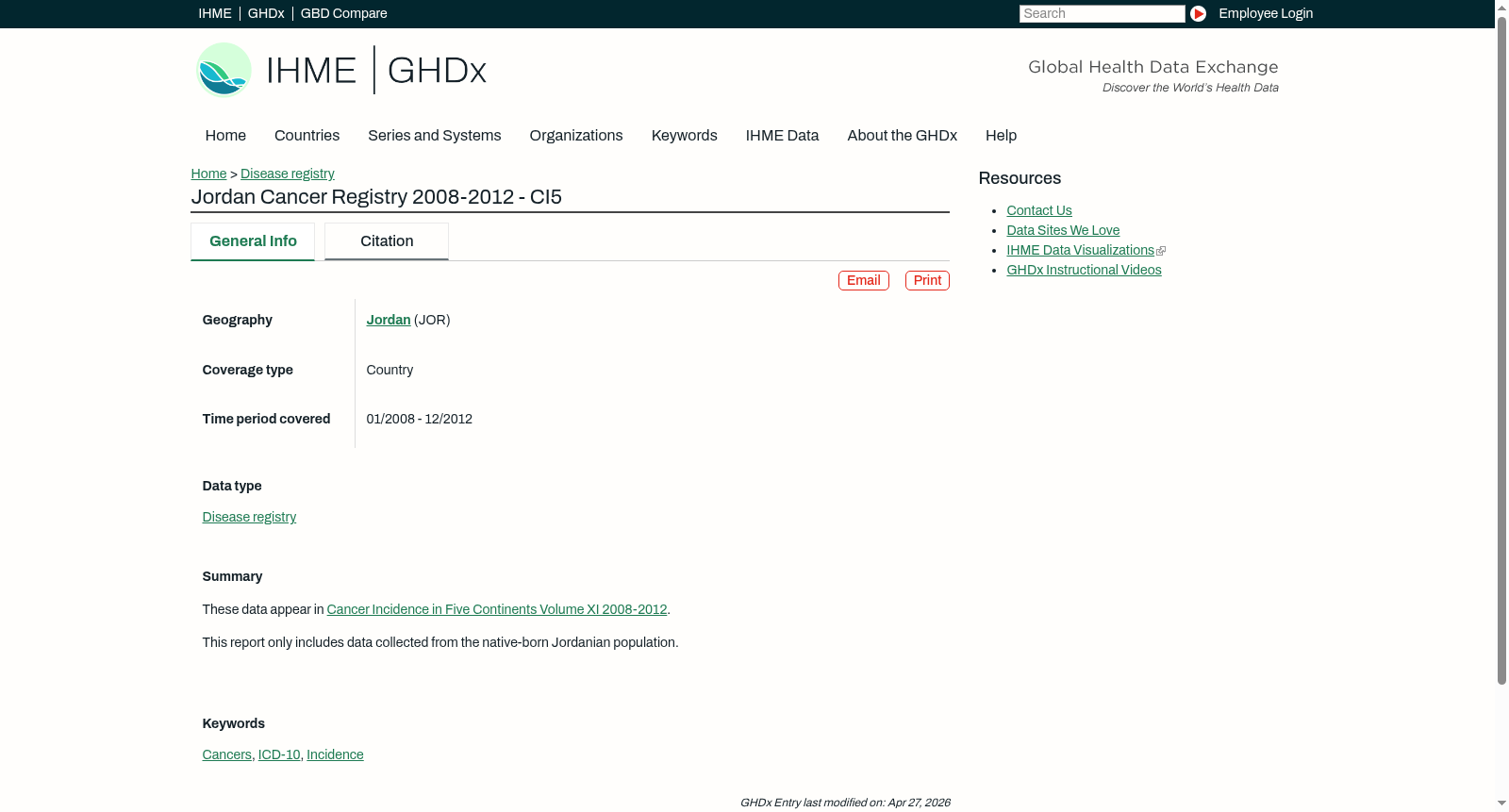Click the Summary section heading
This screenshot has width=1509, height=812.
point(232,577)
